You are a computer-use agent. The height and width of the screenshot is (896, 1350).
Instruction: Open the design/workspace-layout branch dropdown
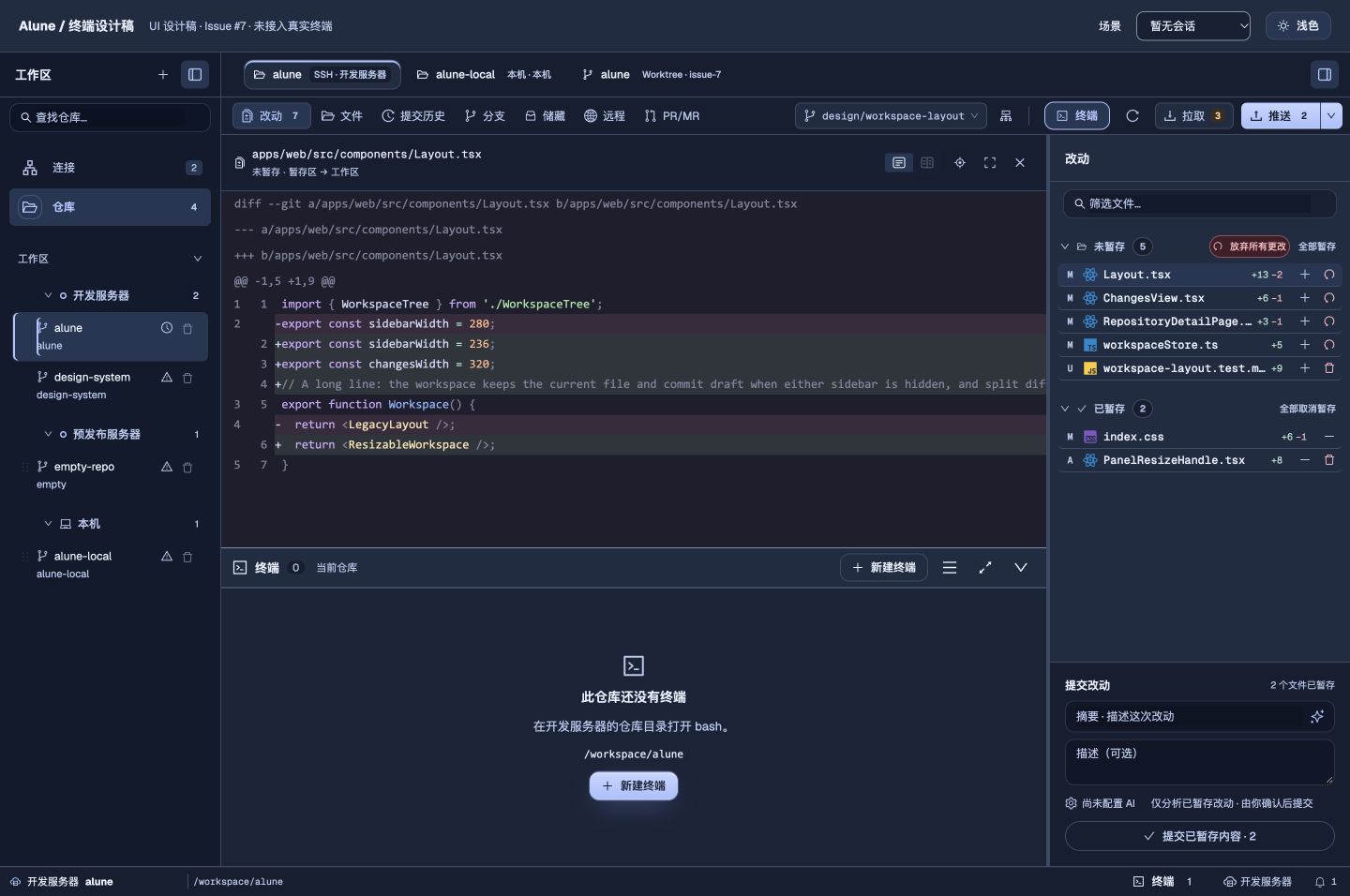[x=892, y=115]
